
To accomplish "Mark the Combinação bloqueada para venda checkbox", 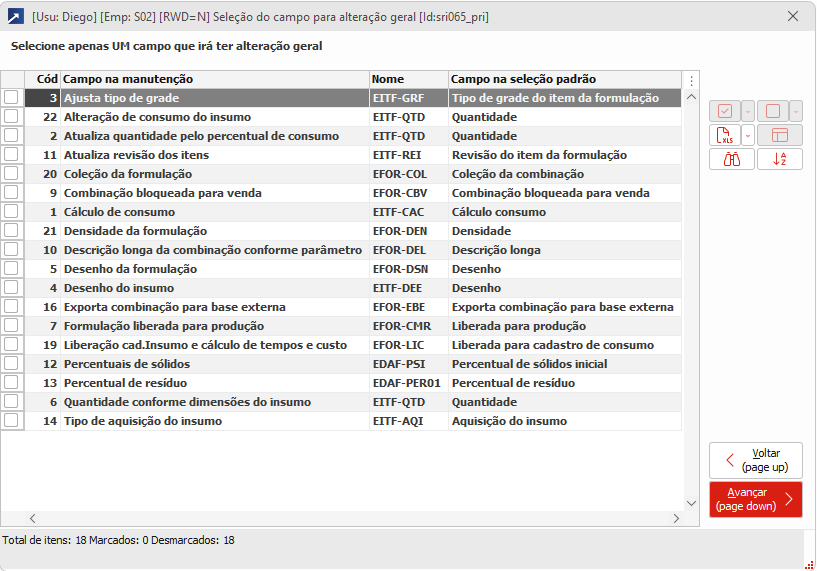I will tap(11, 192).
